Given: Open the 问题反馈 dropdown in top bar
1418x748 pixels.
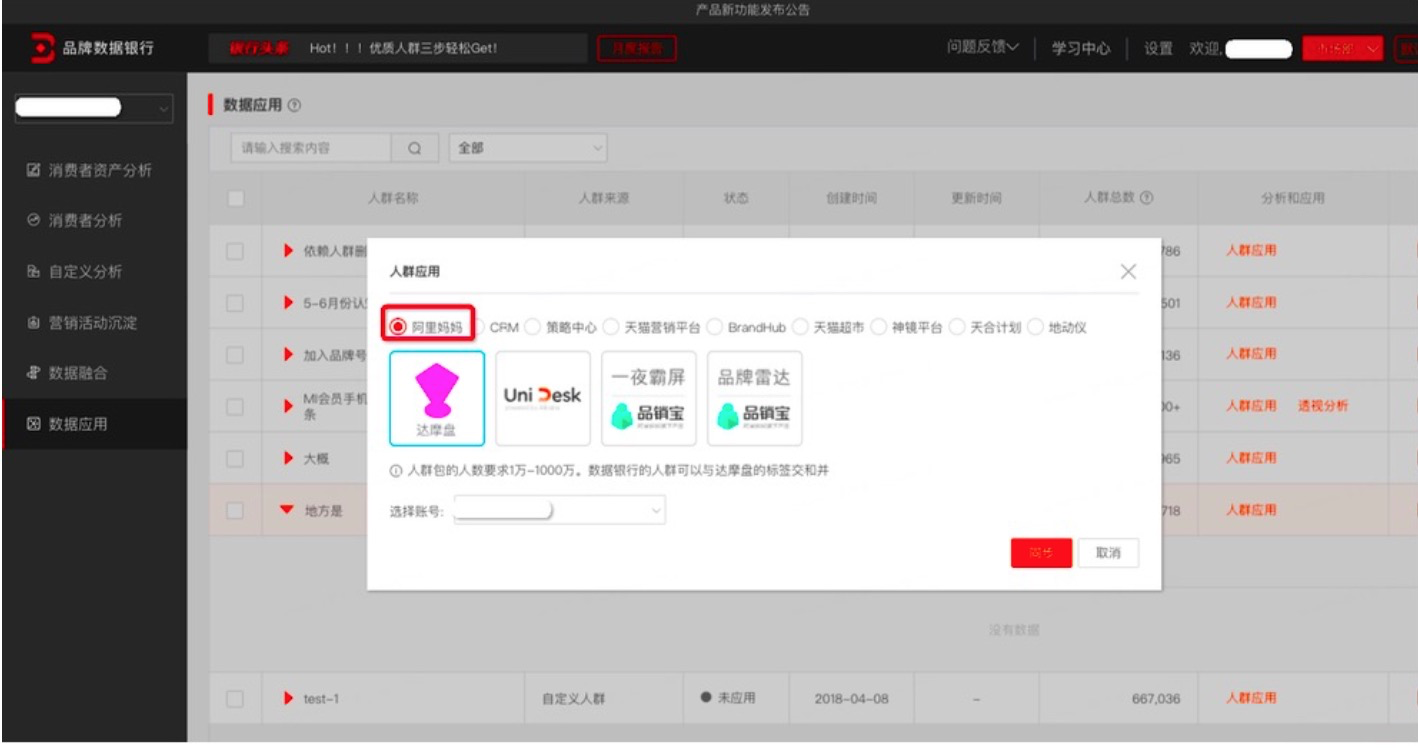Looking at the screenshot, I should pos(983,48).
